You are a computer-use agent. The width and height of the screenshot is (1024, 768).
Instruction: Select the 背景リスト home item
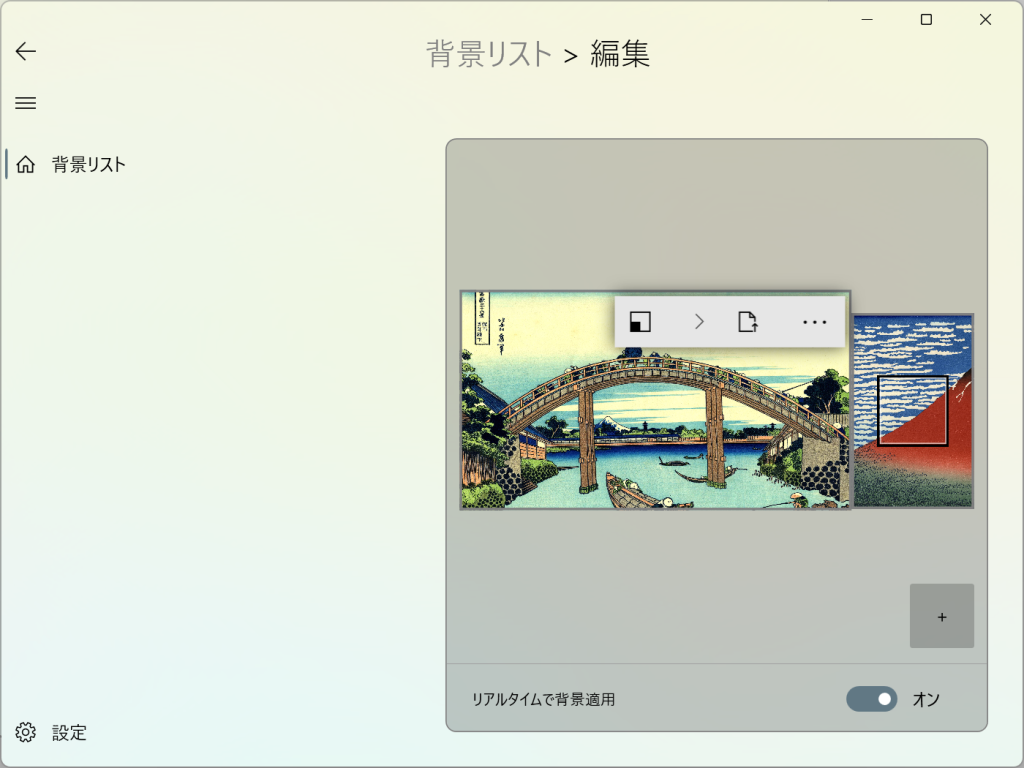[72, 164]
